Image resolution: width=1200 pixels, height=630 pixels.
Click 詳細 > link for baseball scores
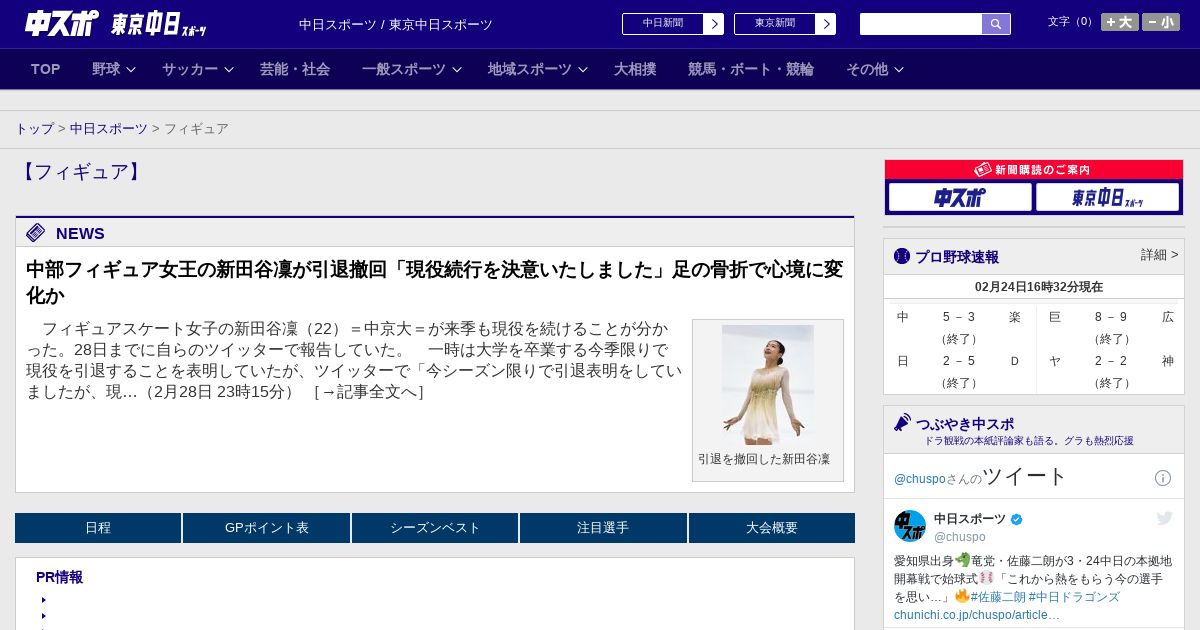point(1159,255)
